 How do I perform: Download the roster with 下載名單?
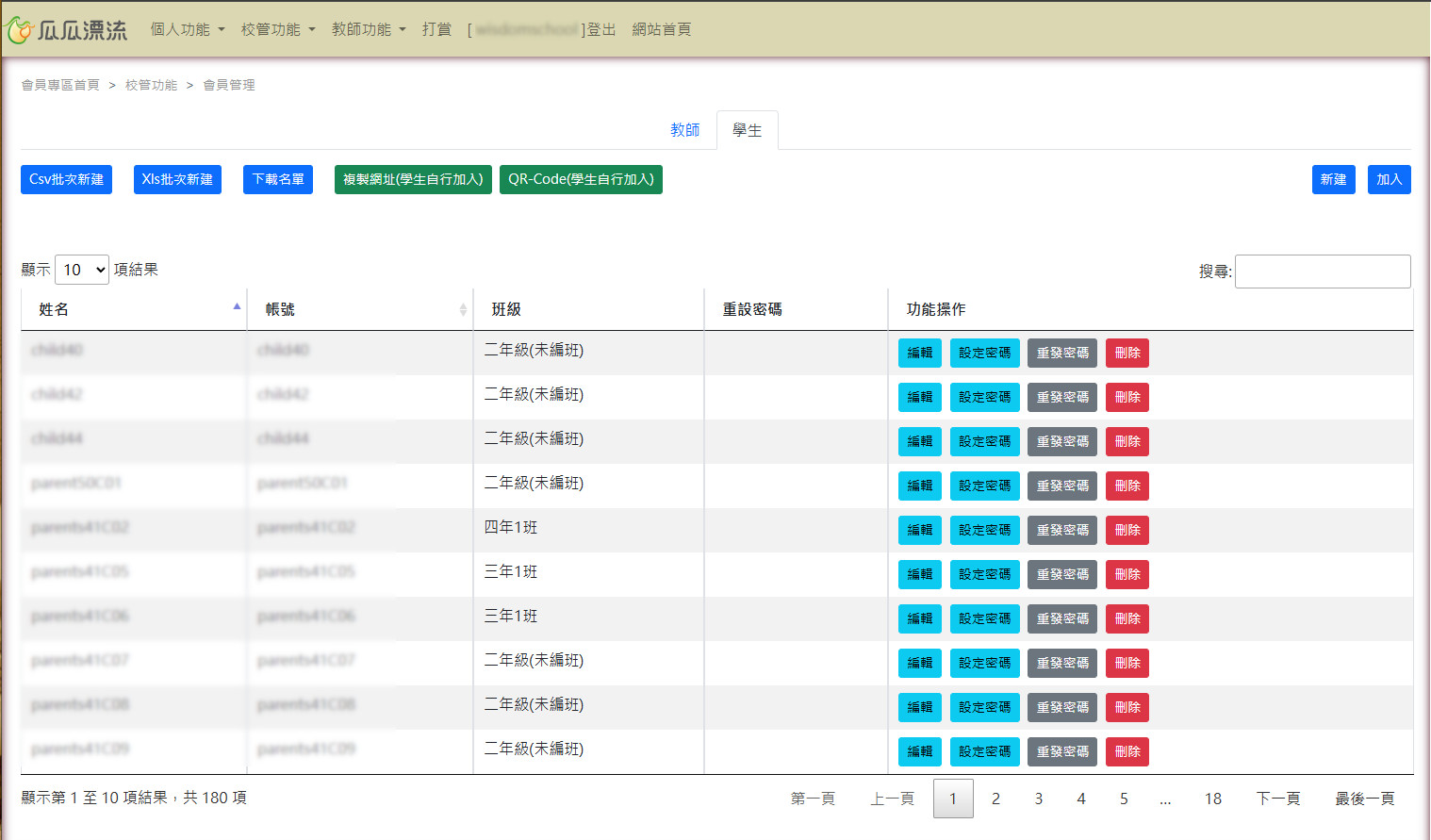[x=278, y=179]
